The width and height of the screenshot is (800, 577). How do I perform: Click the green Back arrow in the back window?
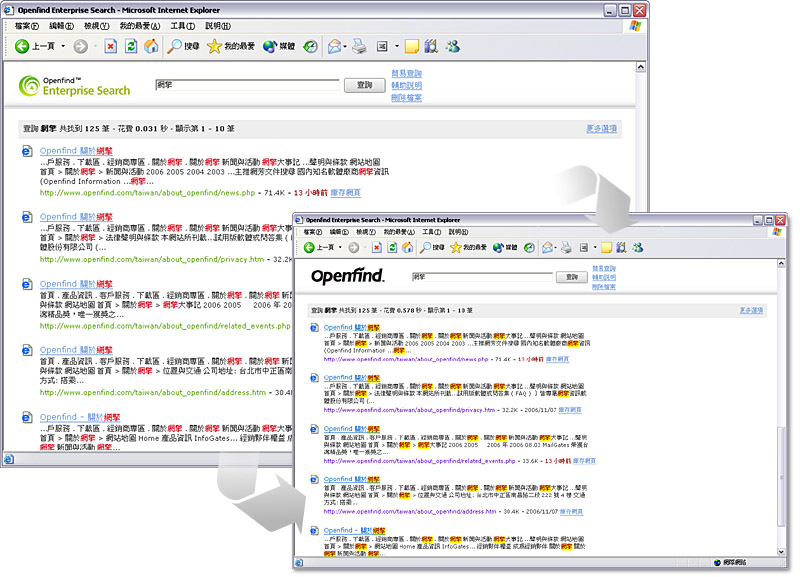tap(22, 46)
